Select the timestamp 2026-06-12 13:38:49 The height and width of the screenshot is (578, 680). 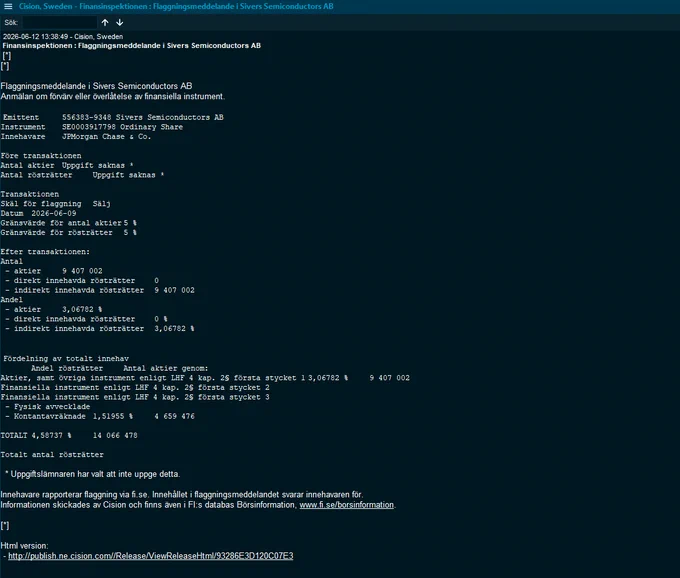click(36, 37)
